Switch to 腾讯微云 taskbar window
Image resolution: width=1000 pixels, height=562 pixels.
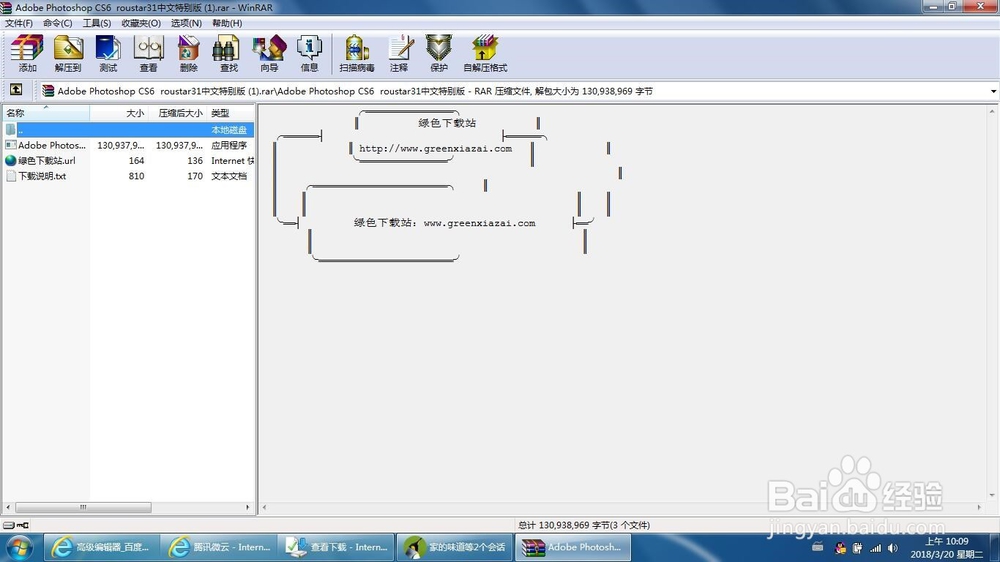pos(219,547)
